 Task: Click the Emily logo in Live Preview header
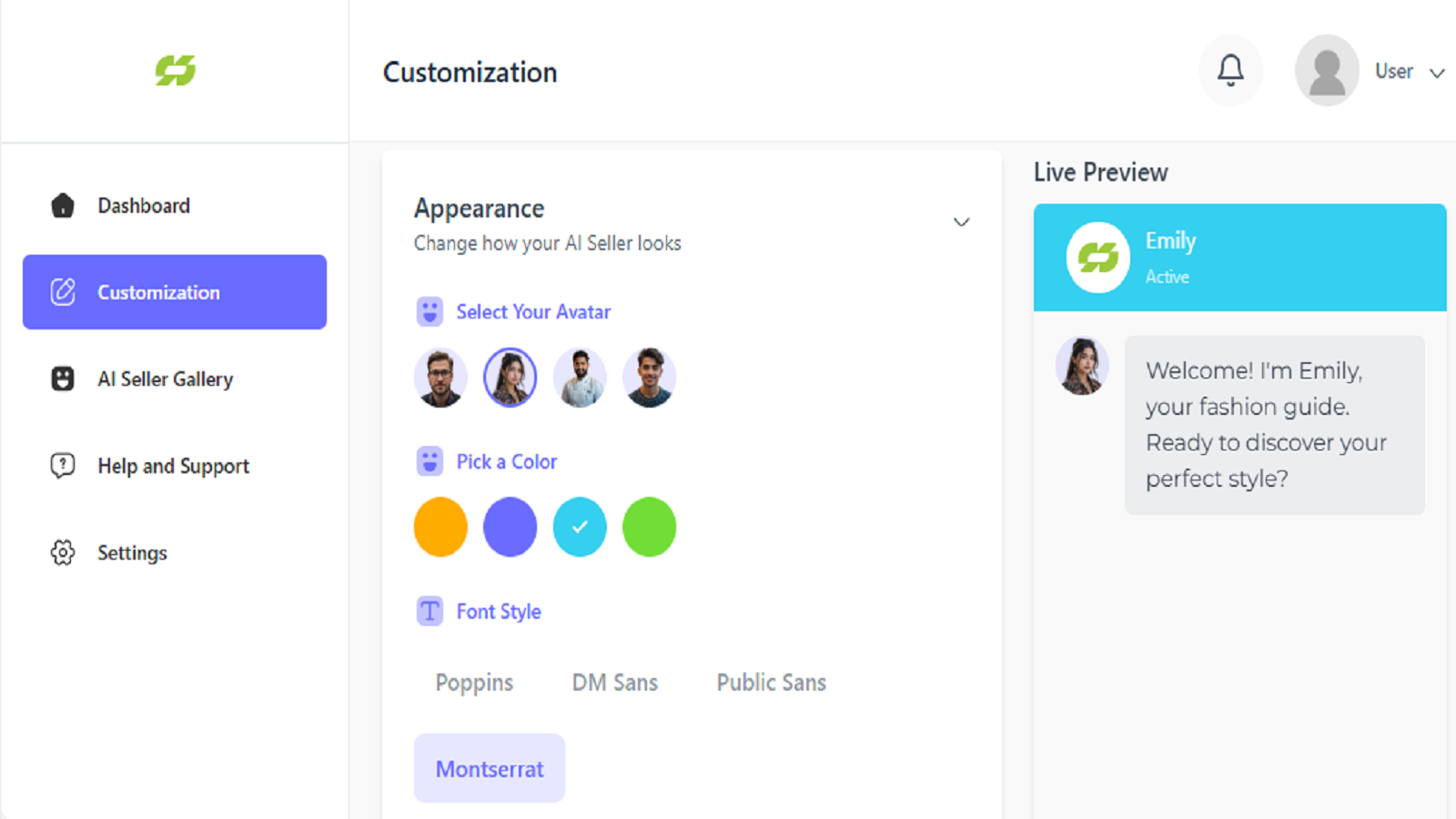pos(1097,258)
